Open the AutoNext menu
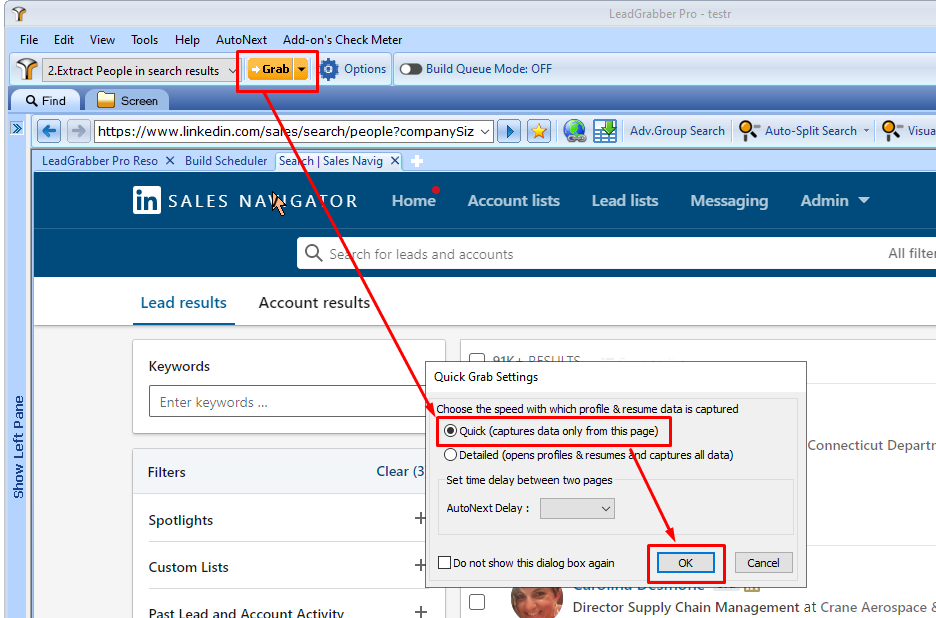 (241, 40)
